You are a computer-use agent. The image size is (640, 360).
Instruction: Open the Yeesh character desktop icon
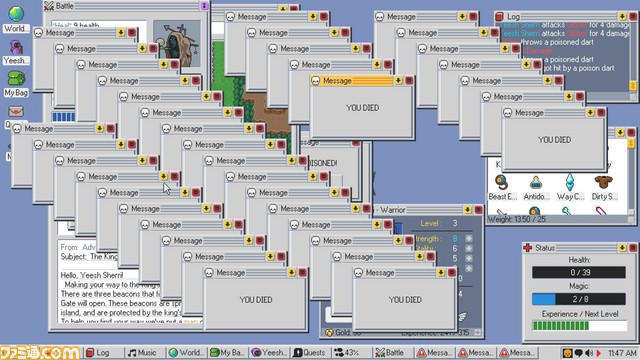pos(16,52)
